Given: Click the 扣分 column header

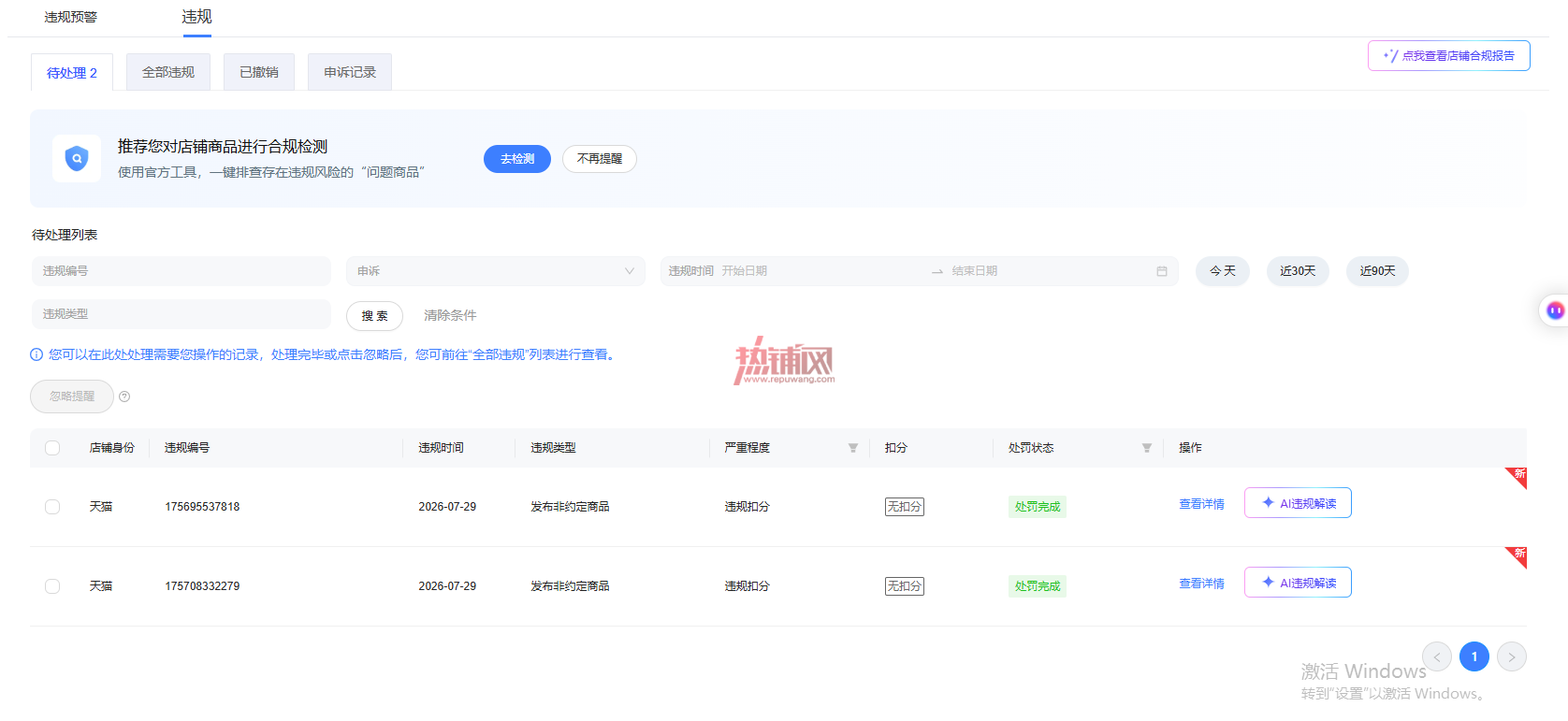Looking at the screenshot, I should coord(896,448).
